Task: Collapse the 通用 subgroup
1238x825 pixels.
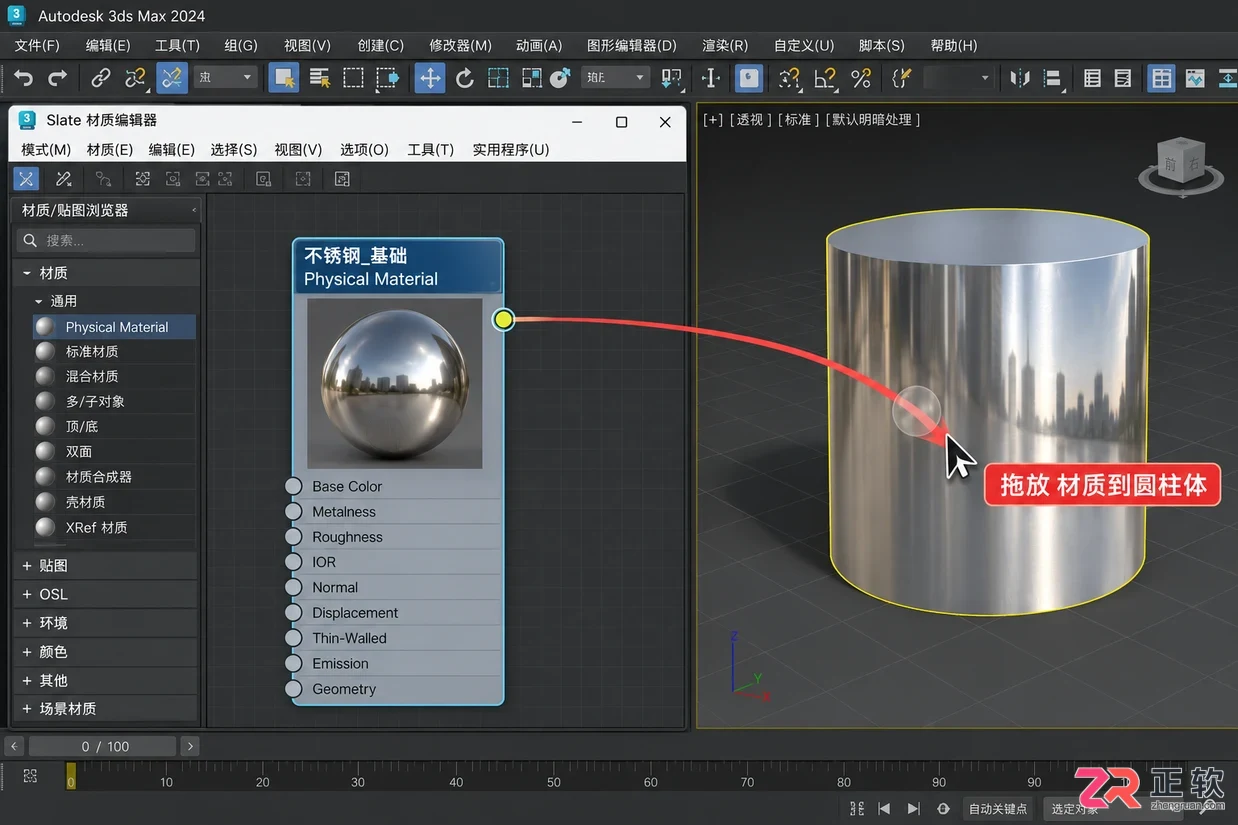Action: click(x=38, y=301)
